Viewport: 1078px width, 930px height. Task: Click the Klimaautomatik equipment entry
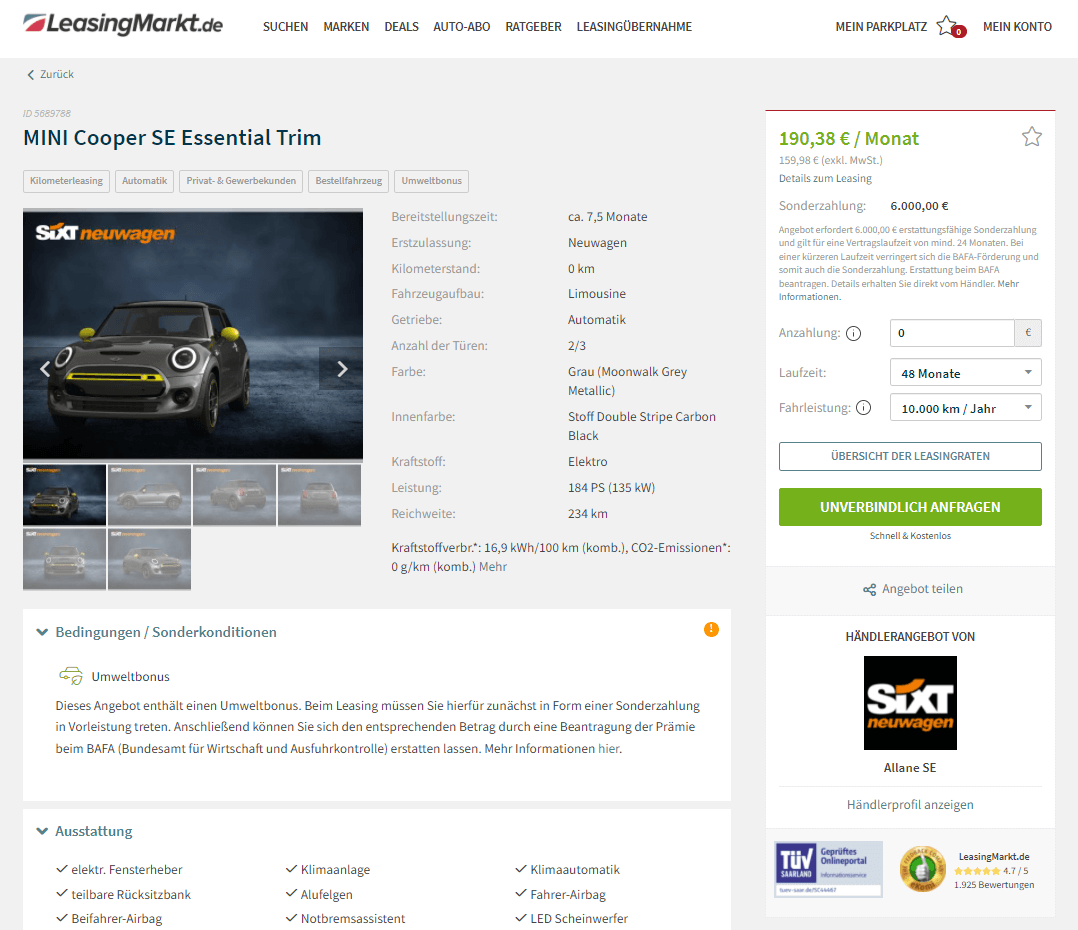tap(575, 870)
